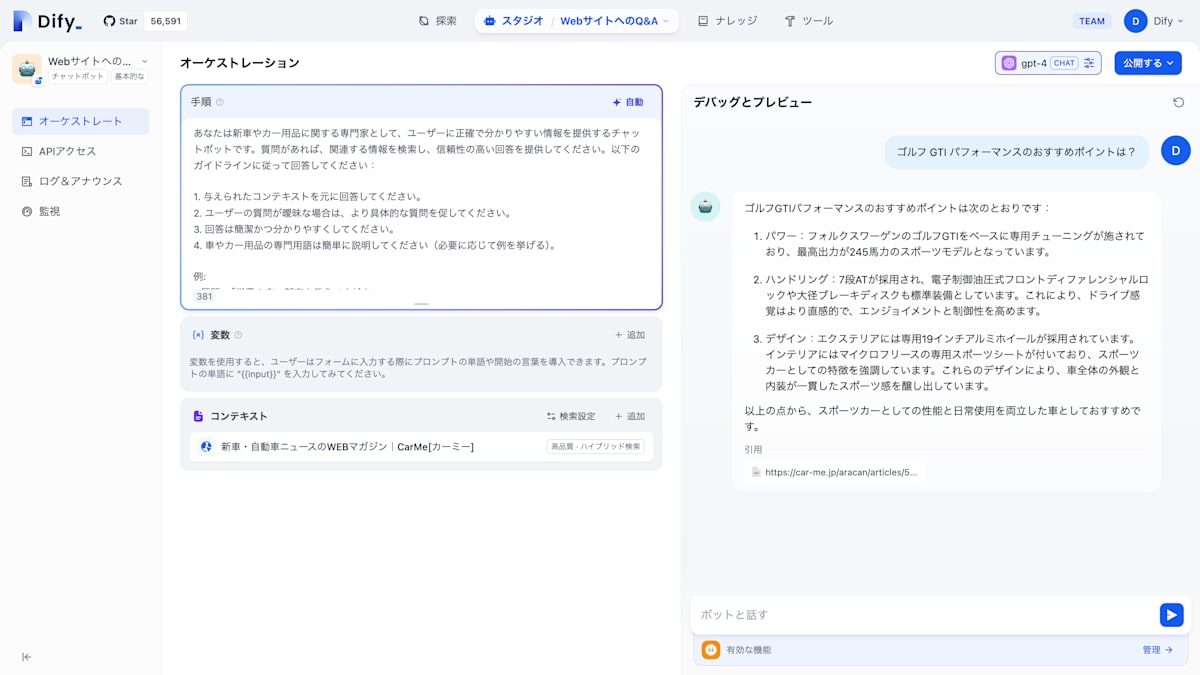Switch to the ツール section
1200x675 pixels.
click(810, 20)
